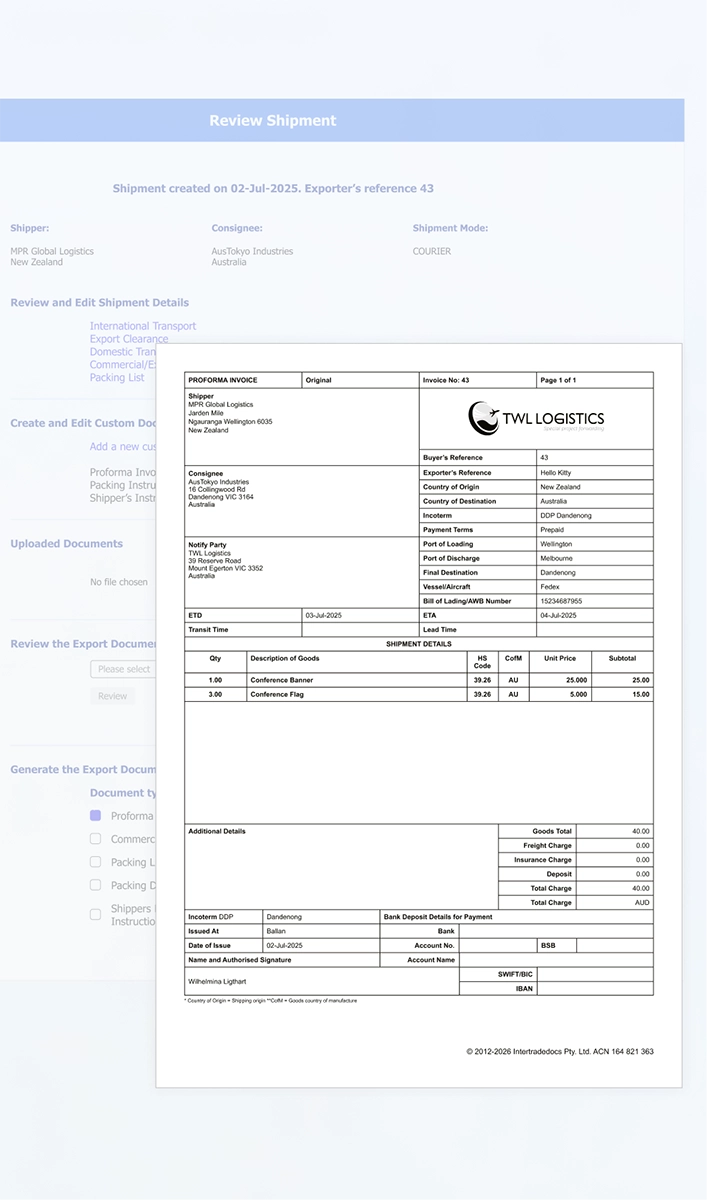Viewport: 707px width, 1200px height.
Task: Open the International Transport link
Action: click(143, 326)
